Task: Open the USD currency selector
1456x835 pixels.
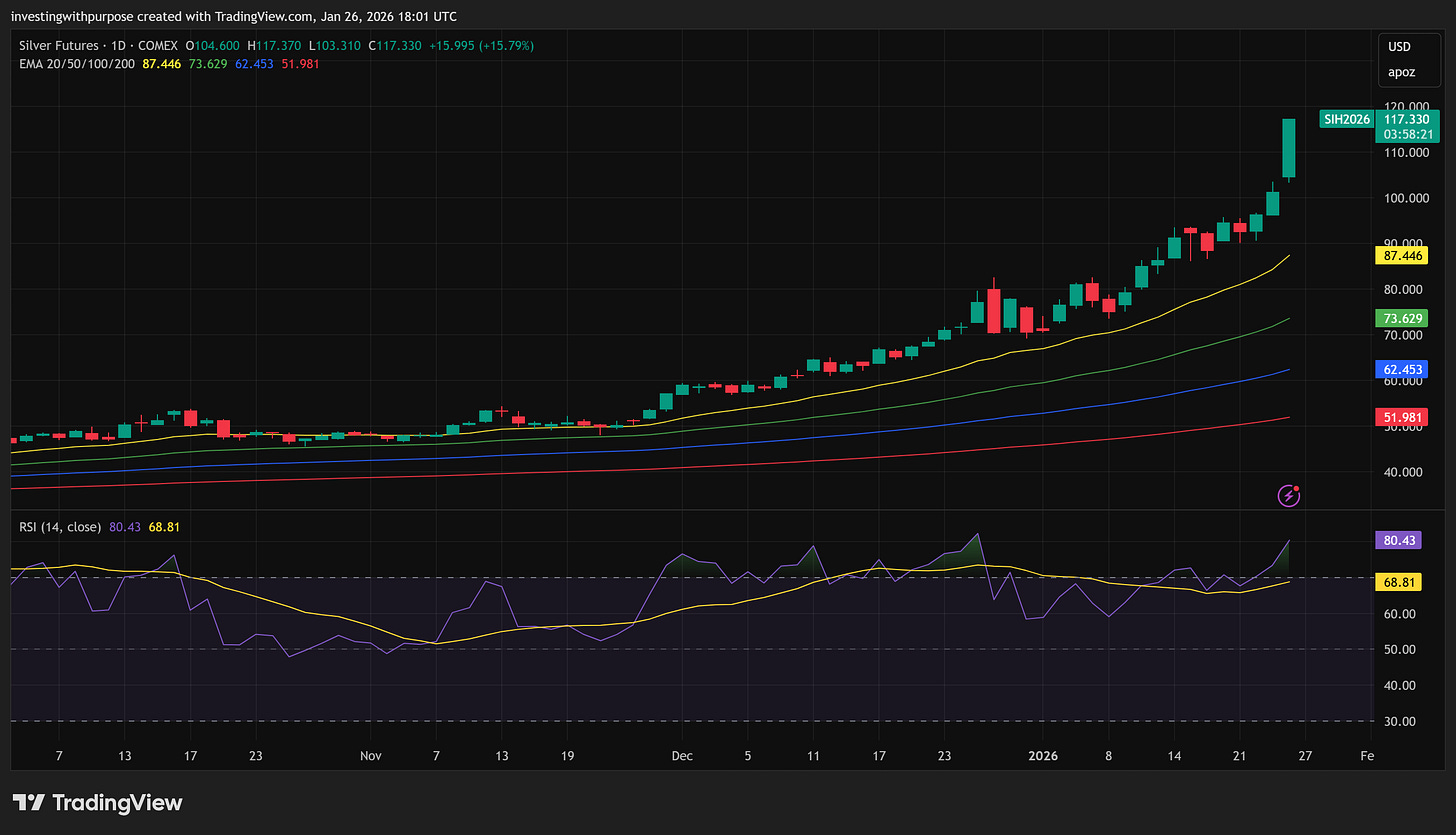Action: [x=1396, y=47]
